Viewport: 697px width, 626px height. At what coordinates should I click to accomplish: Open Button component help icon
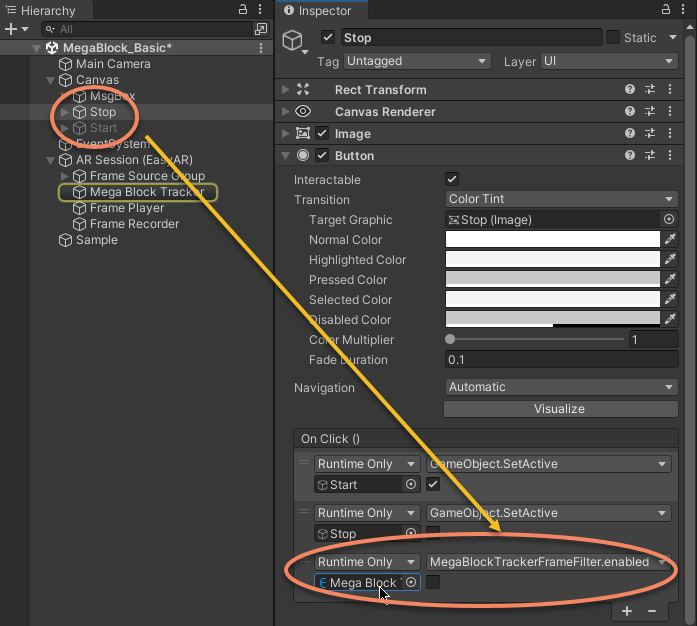pyautogui.click(x=630, y=156)
